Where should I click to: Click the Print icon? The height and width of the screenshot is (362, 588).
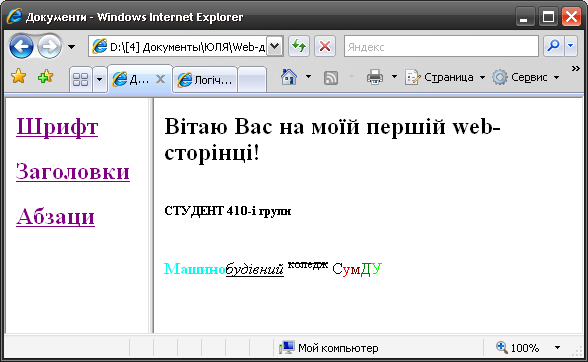pos(375,77)
